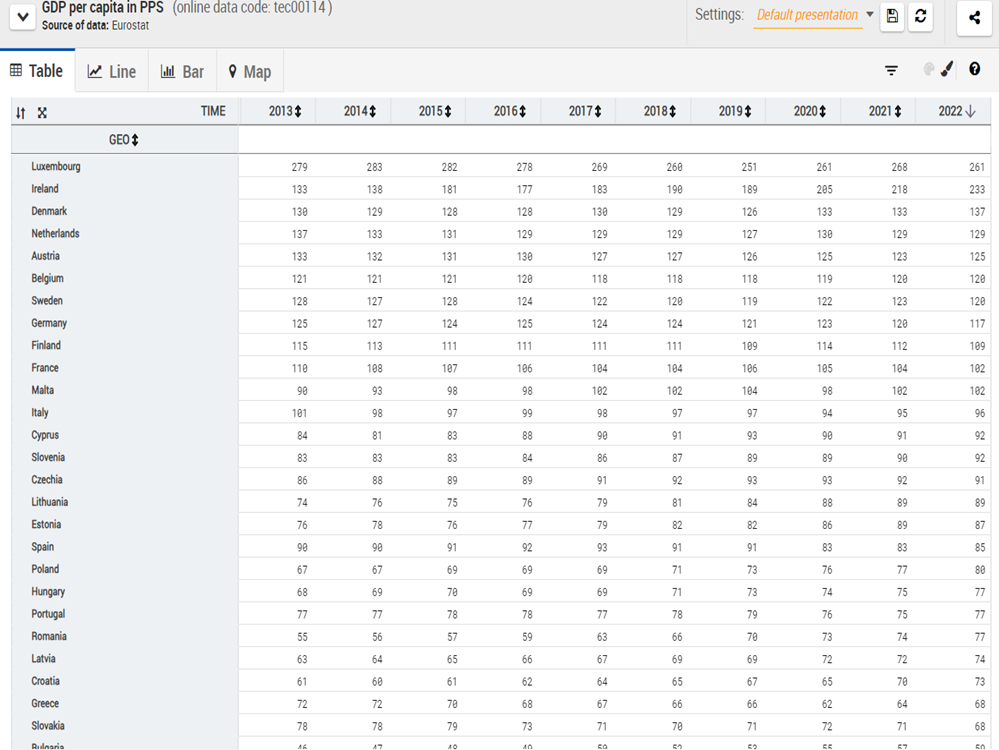Viewport: 999px width, 750px height.
Task: Switch to the Line chart tab
Action: [111, 72]
